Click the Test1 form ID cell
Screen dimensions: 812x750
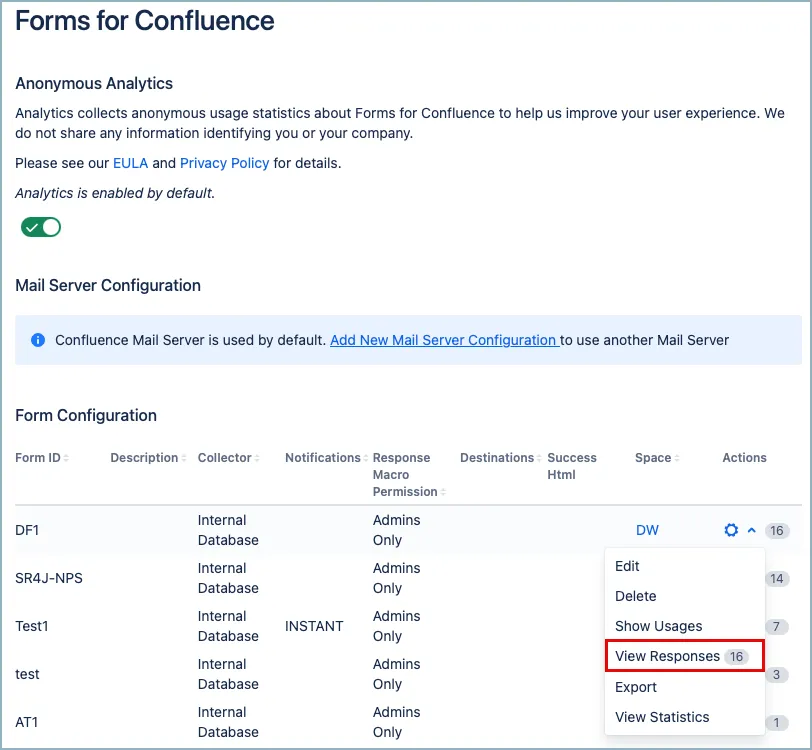point(32,626)
